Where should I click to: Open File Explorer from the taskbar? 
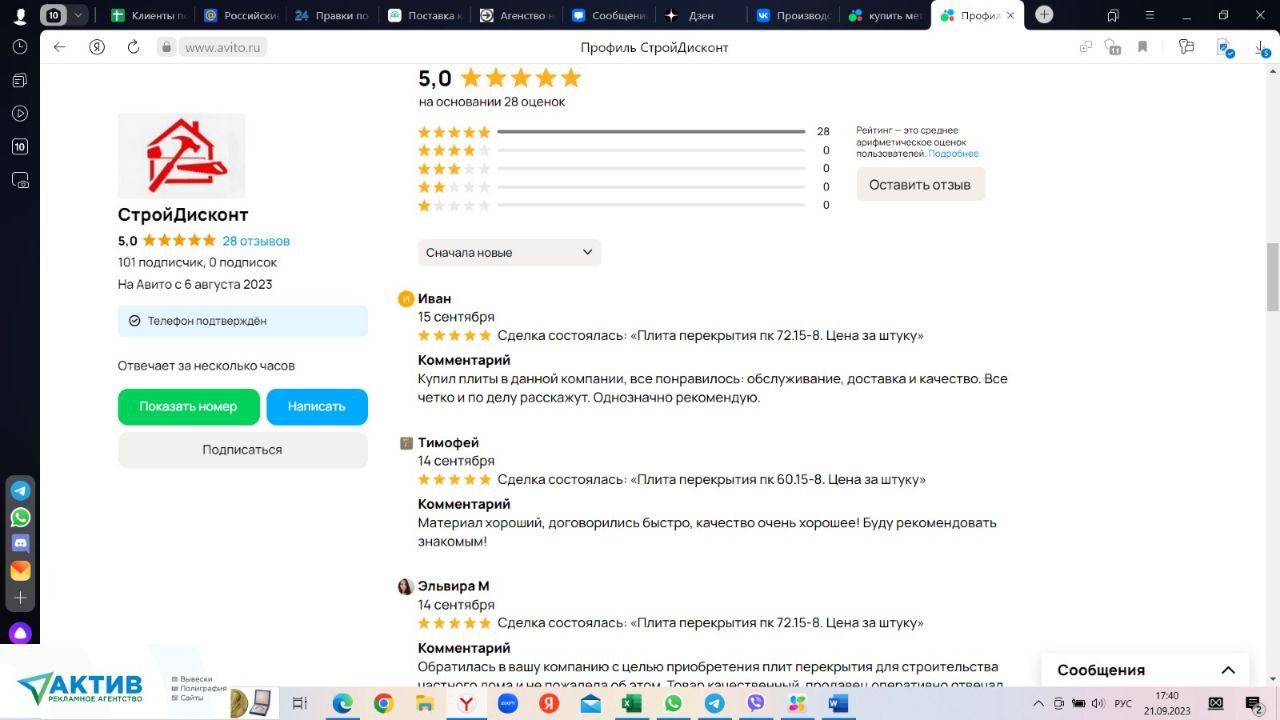pos(424,704)
